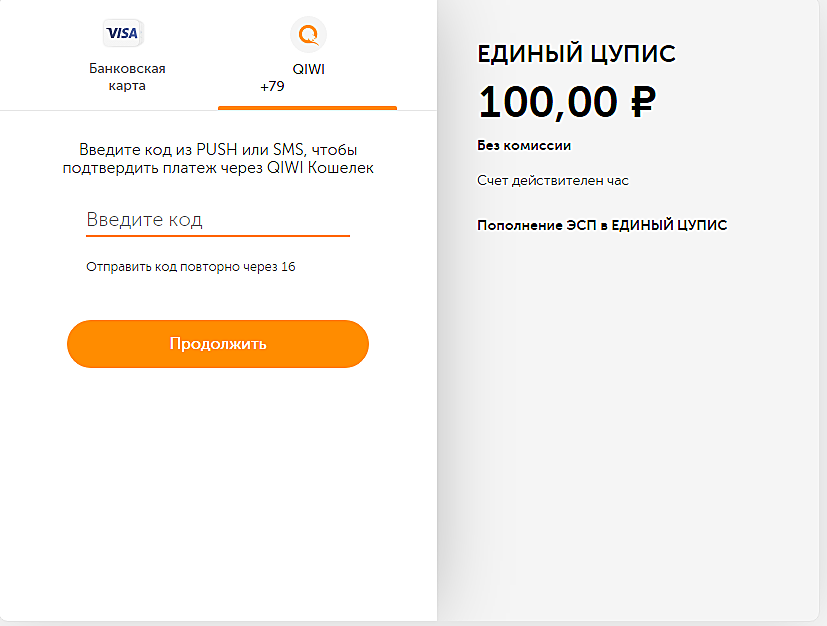
Task: Click the Отправить код повторно resend text
Action: [181, 267]
